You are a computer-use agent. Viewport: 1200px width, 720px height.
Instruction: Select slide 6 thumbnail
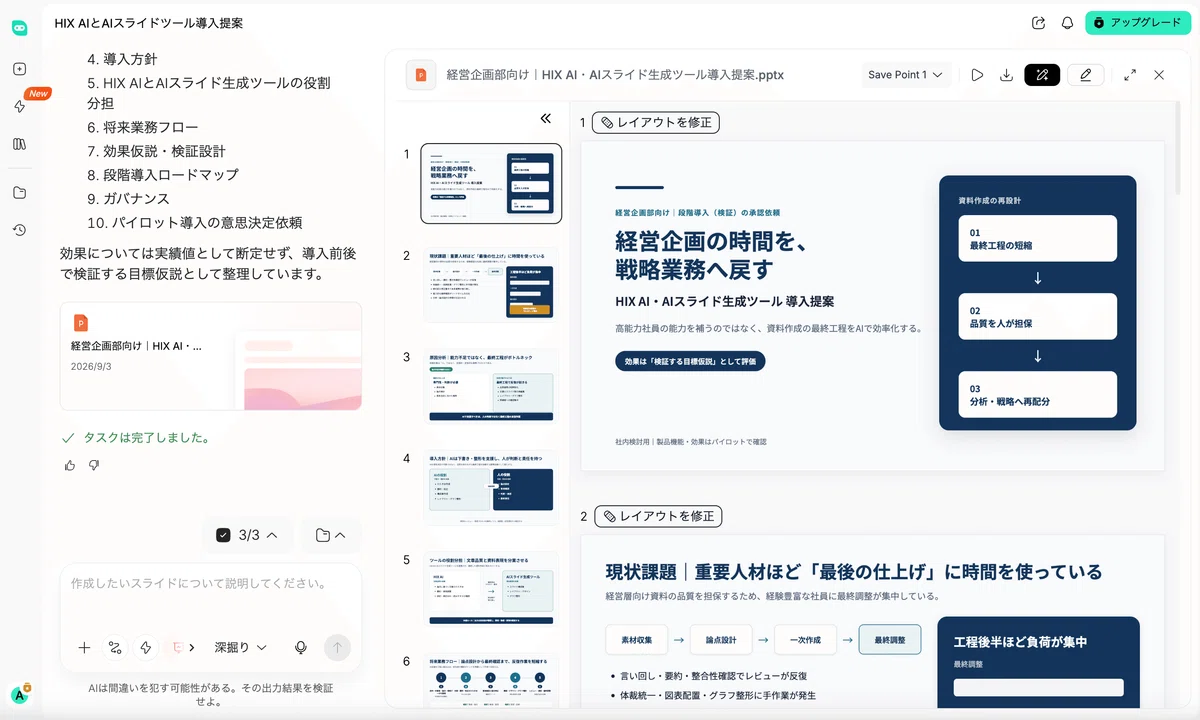[491, 680]
